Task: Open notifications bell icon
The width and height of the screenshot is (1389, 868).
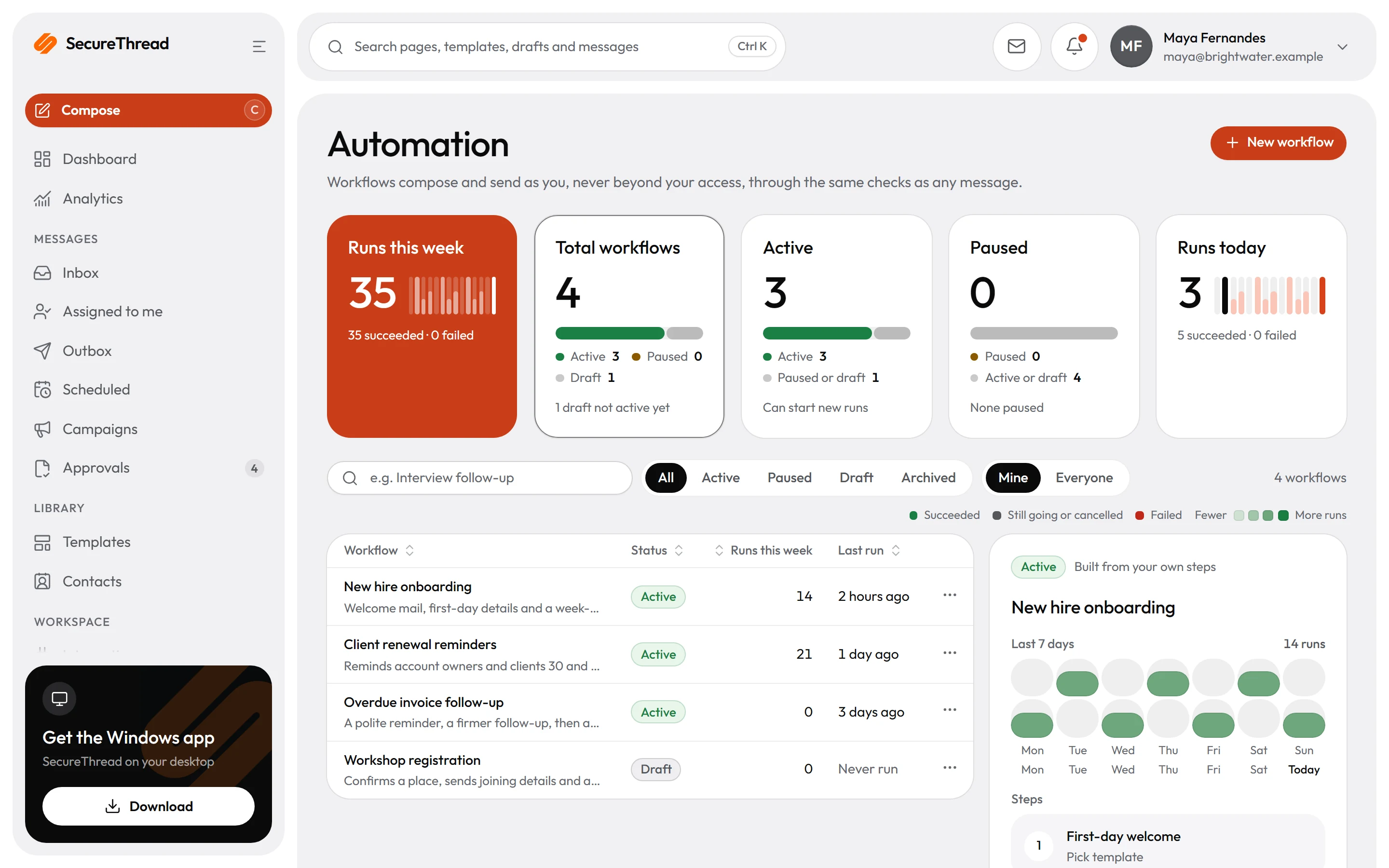Action: (x=1074, y=46)
